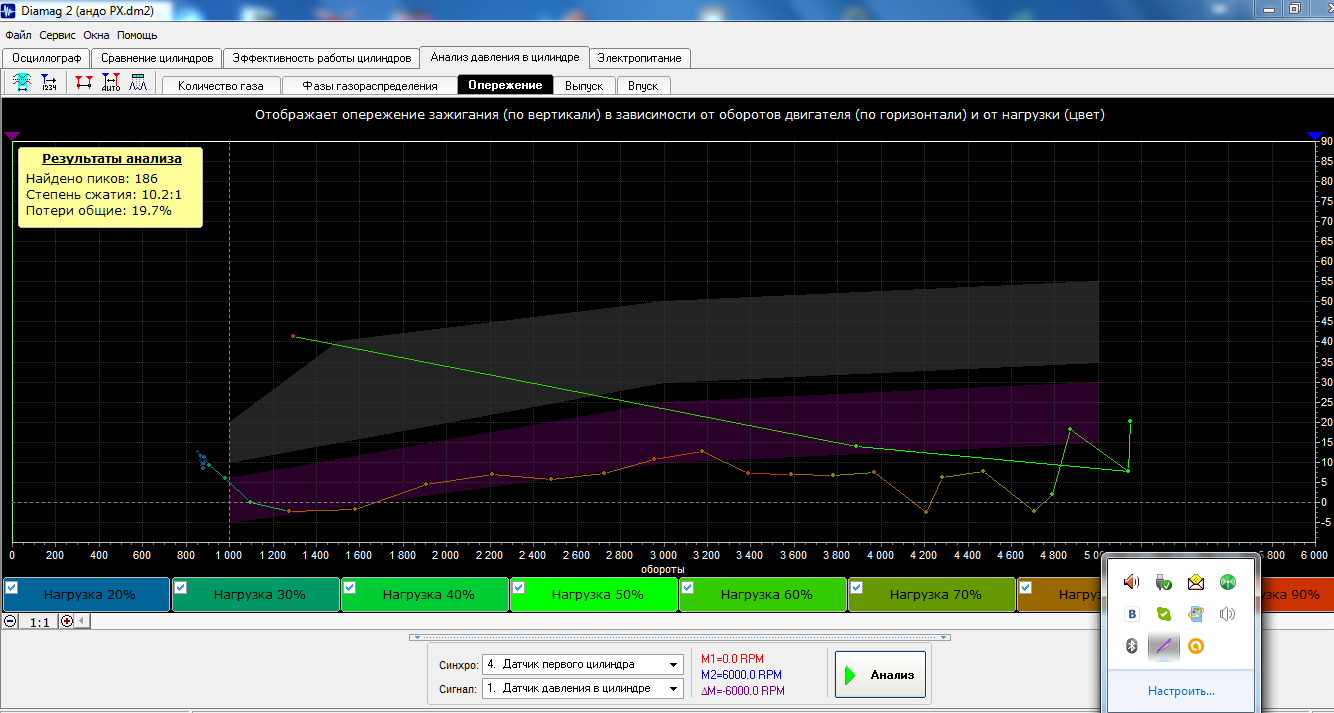This screenshot has width=1334, height=713.
Task: Click the red speaker tray icon
Action: pos(1132,582)
